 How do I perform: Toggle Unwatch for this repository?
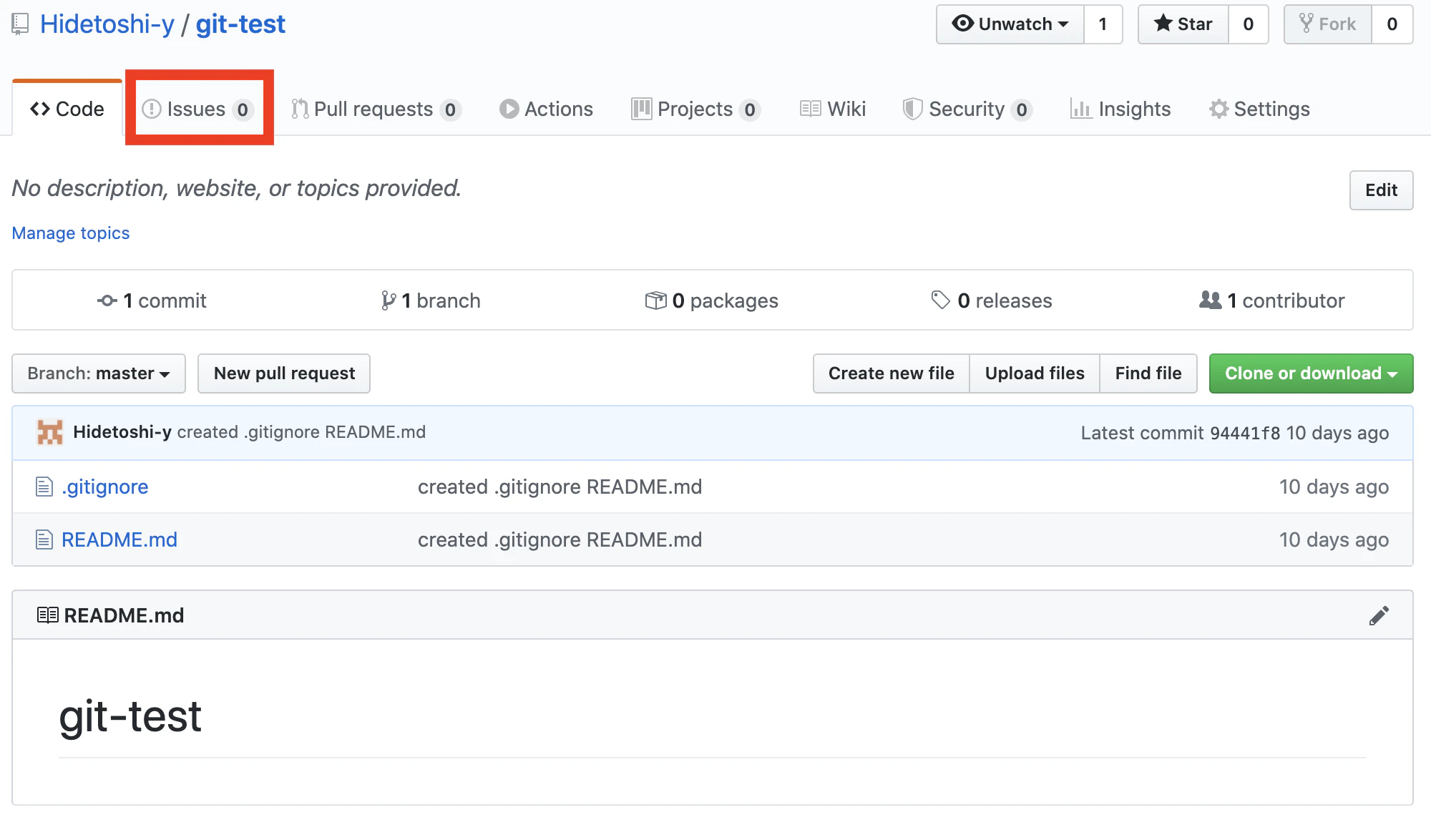coord(1010,24)
